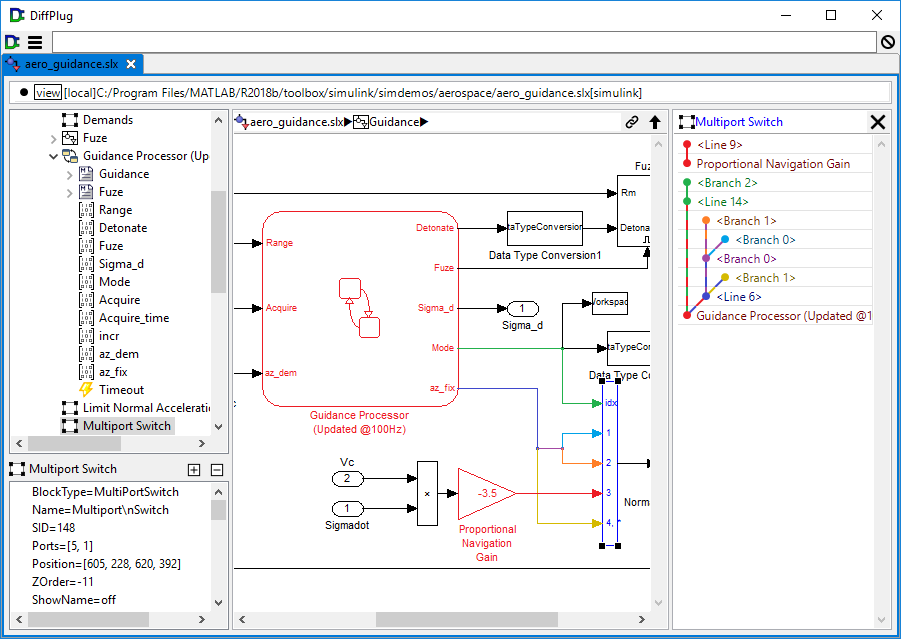Expand the Fuze chart child node
The image size is (901, 639).
[x=70, y=193]
